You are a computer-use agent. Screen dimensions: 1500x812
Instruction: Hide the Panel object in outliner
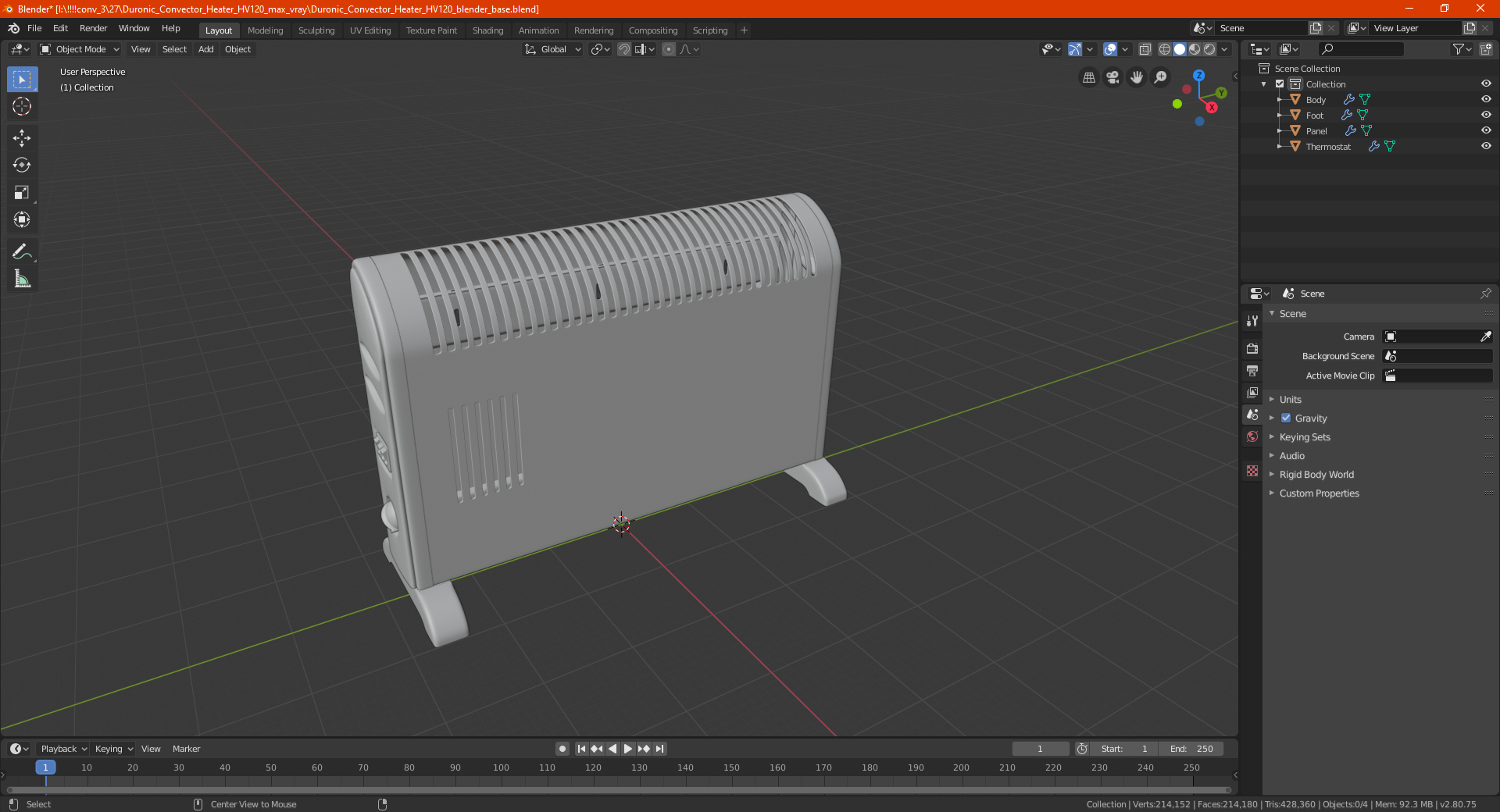1486,130
